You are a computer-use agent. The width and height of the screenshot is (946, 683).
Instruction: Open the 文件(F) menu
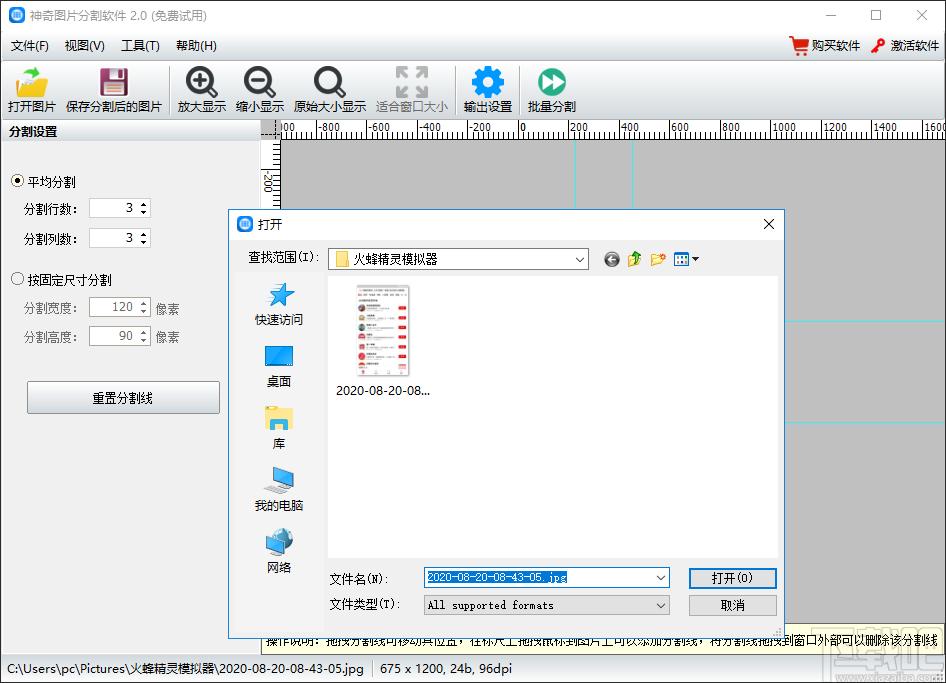pyautogui.click(x=30, y=46)
